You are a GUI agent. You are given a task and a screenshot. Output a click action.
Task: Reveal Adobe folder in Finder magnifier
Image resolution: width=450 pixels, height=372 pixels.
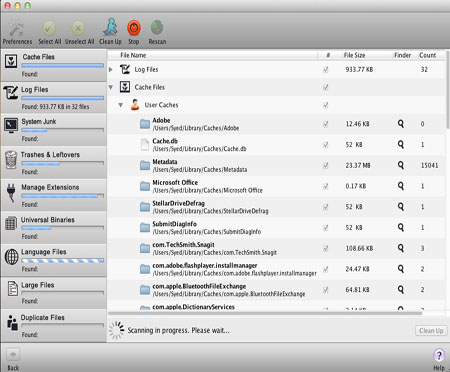click(401, 124)
